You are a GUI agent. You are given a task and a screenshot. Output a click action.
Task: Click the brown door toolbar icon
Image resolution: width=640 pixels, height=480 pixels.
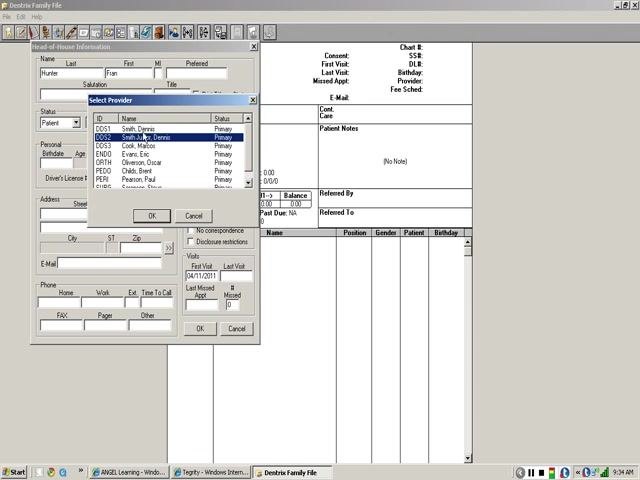(159, 32)
